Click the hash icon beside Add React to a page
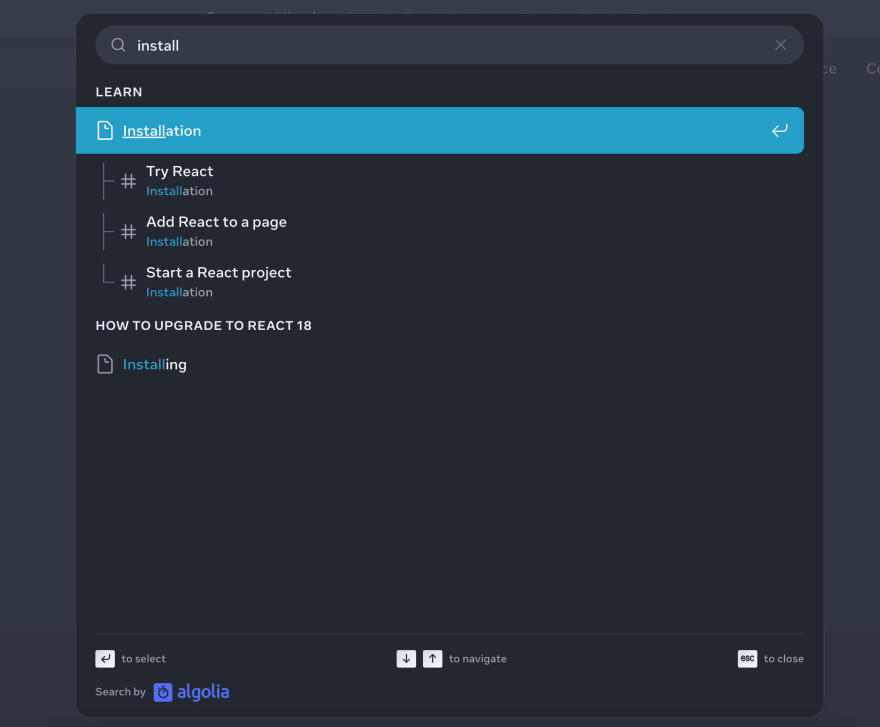 coord(129,231)
